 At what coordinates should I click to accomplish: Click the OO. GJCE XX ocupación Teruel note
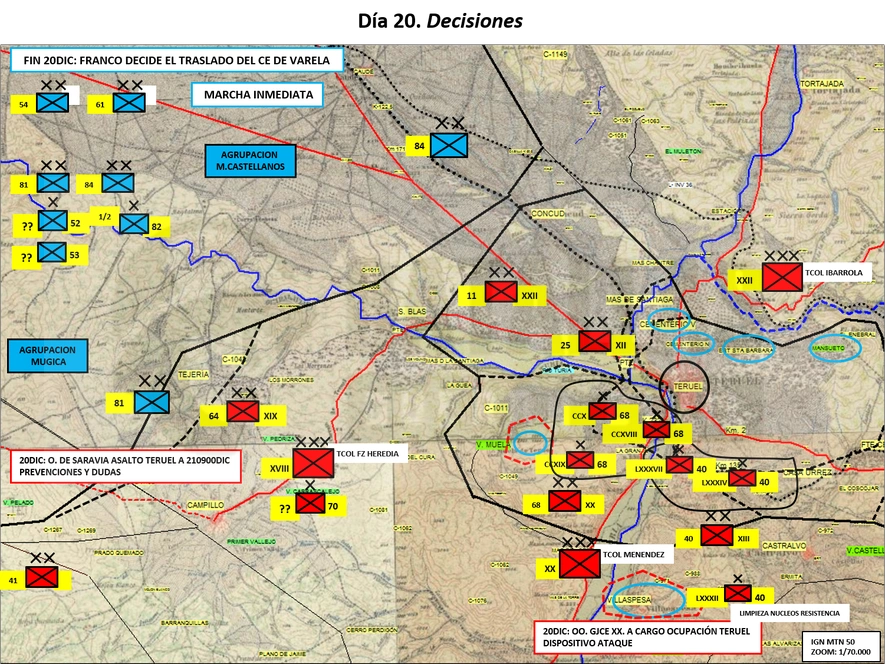coord(647,637)
